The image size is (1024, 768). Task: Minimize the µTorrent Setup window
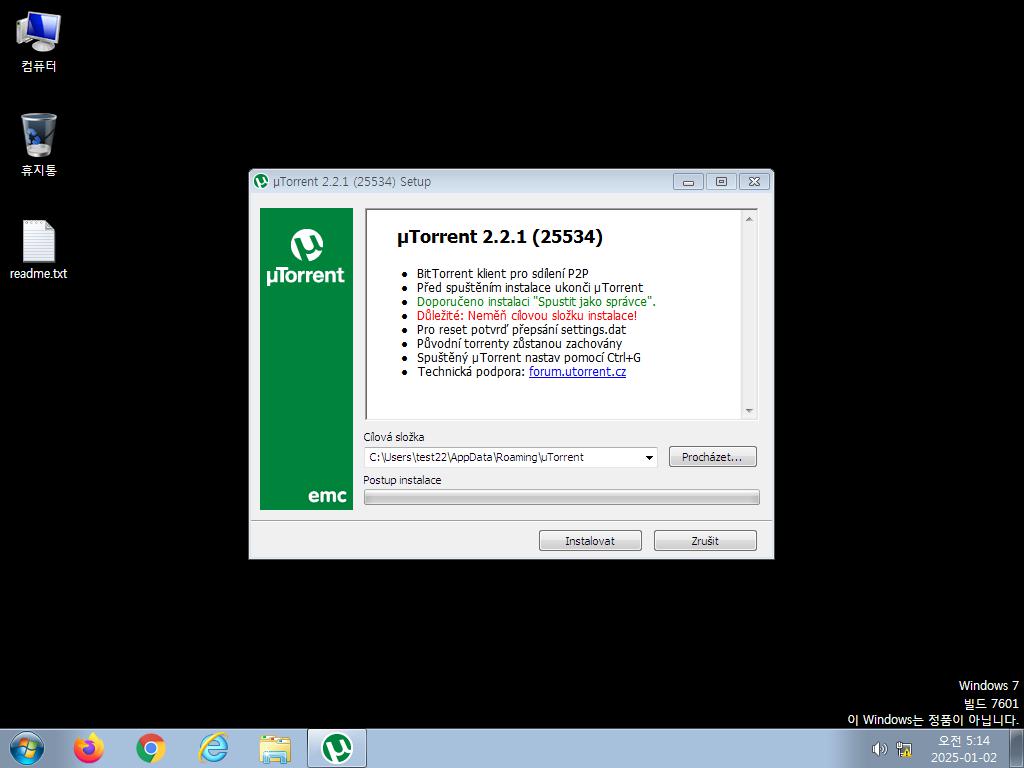pyautogui.click(x=688, y=182)
